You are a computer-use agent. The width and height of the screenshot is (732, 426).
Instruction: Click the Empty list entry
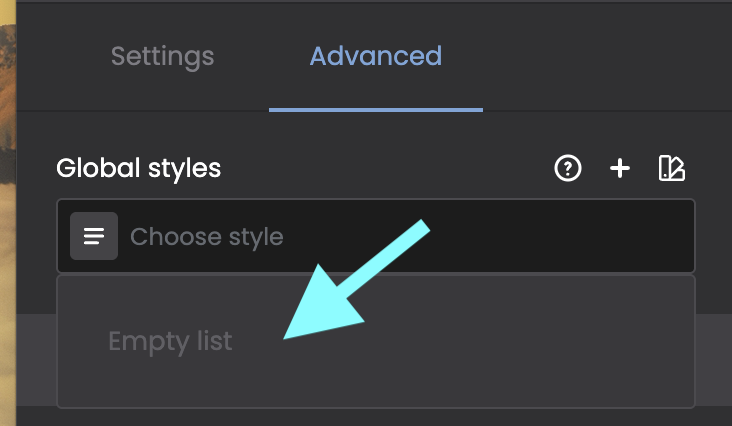tap(170, 342)
